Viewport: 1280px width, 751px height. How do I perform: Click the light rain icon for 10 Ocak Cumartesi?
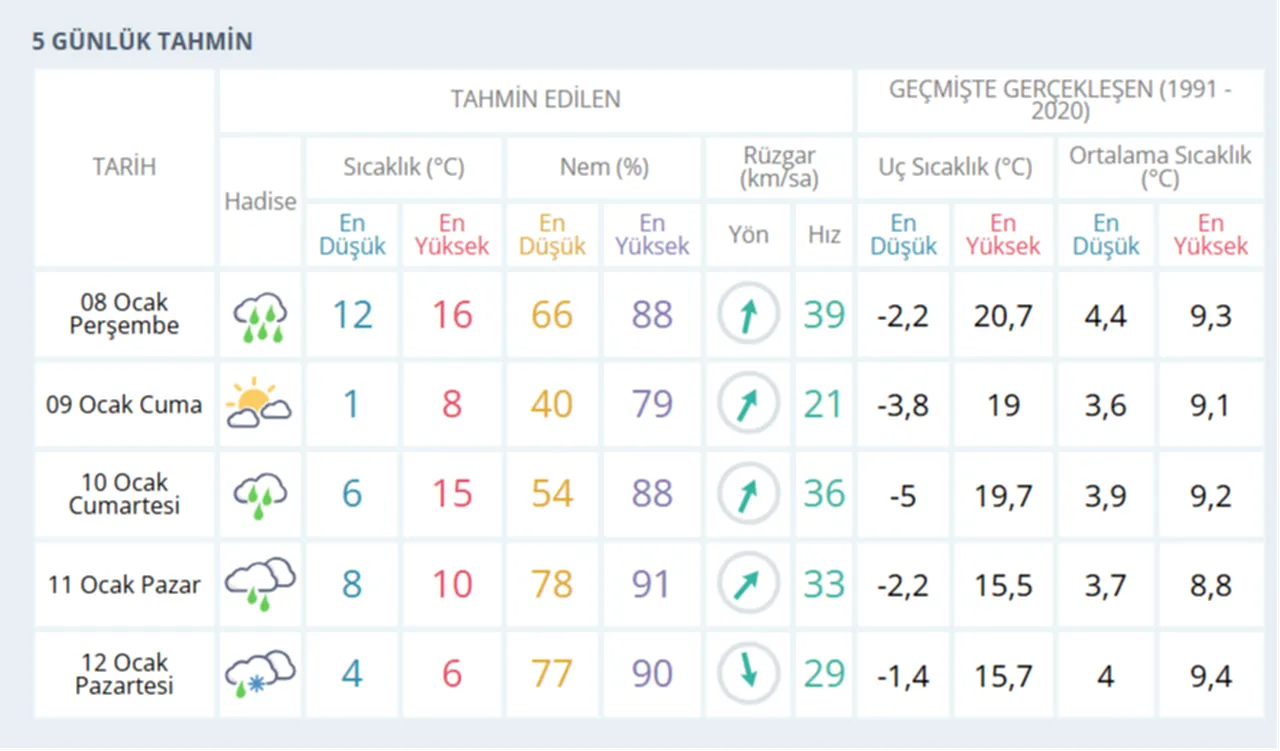(259, 493)
